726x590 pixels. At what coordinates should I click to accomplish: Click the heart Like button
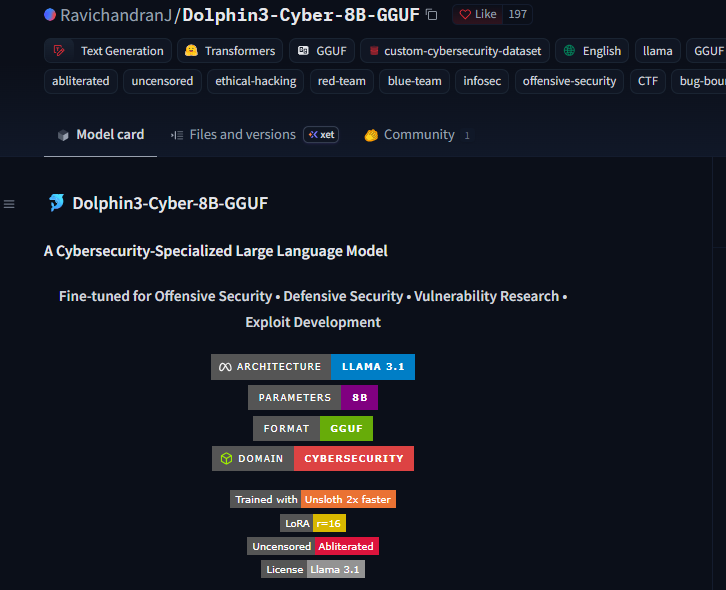[477, 14]
